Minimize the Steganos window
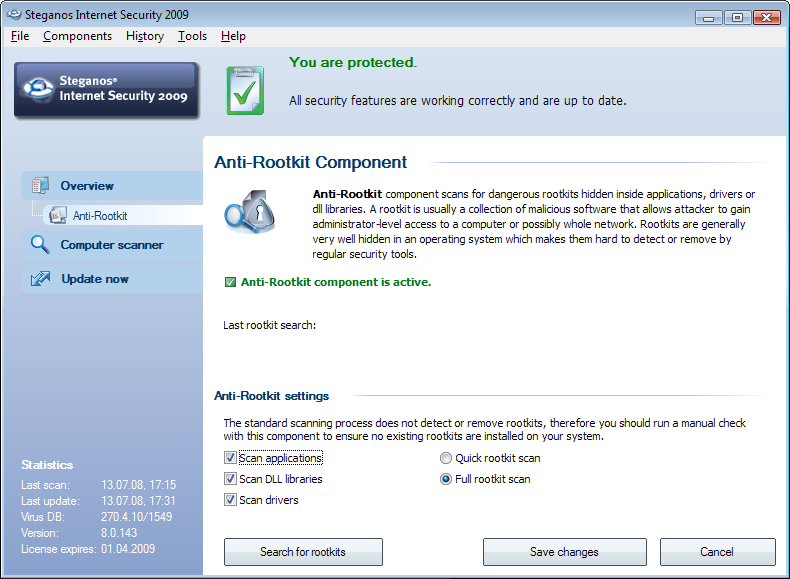This screenshot has width=790, height=579. click(708, 18)
